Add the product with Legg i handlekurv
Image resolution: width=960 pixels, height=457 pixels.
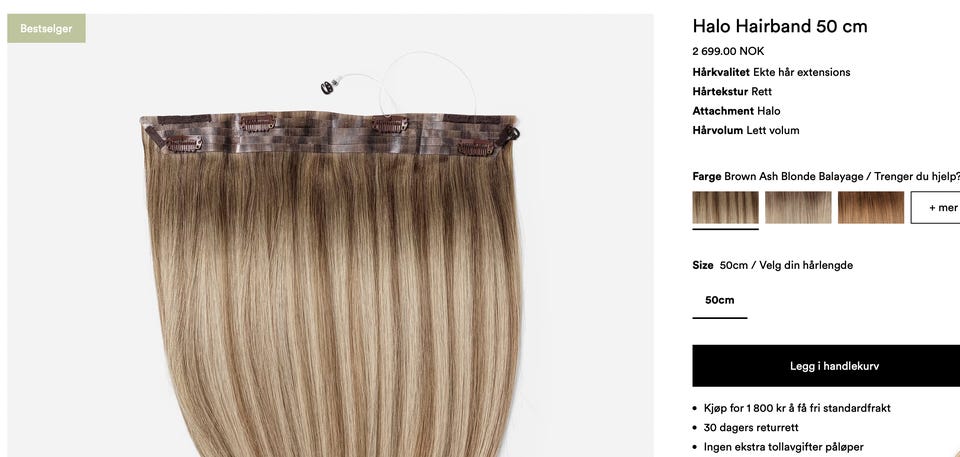point(826,366)
